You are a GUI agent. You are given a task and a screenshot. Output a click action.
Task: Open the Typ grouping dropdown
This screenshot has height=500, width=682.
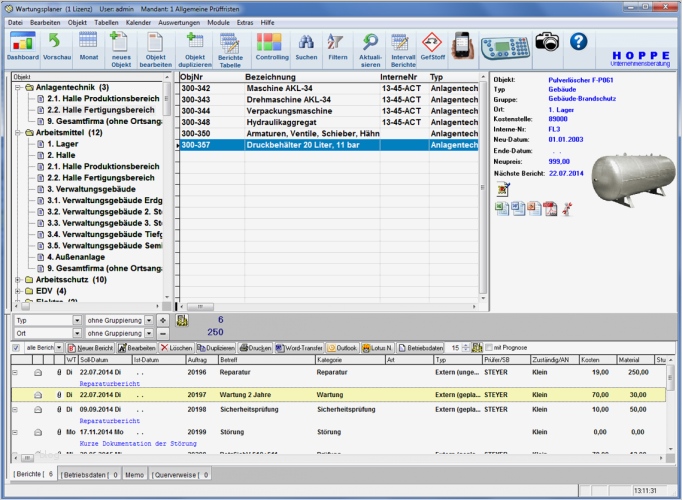(76, 320)
